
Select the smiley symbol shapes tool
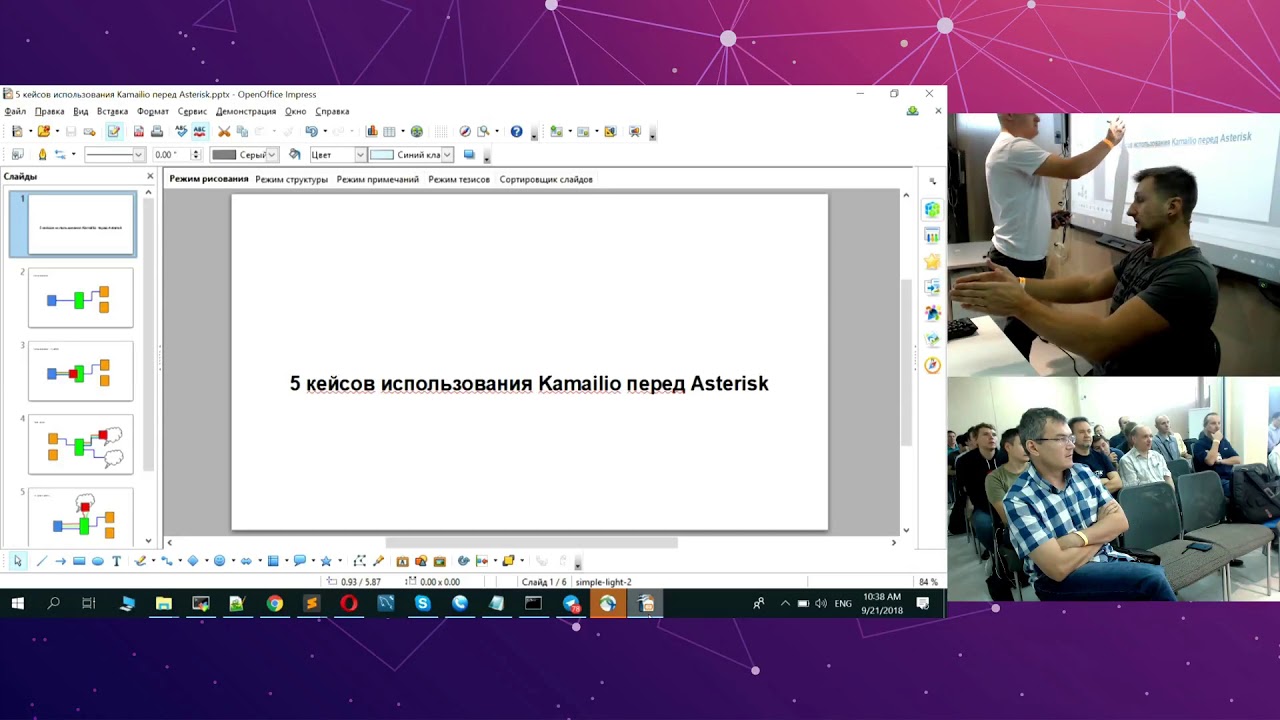(x=219, y=561)
